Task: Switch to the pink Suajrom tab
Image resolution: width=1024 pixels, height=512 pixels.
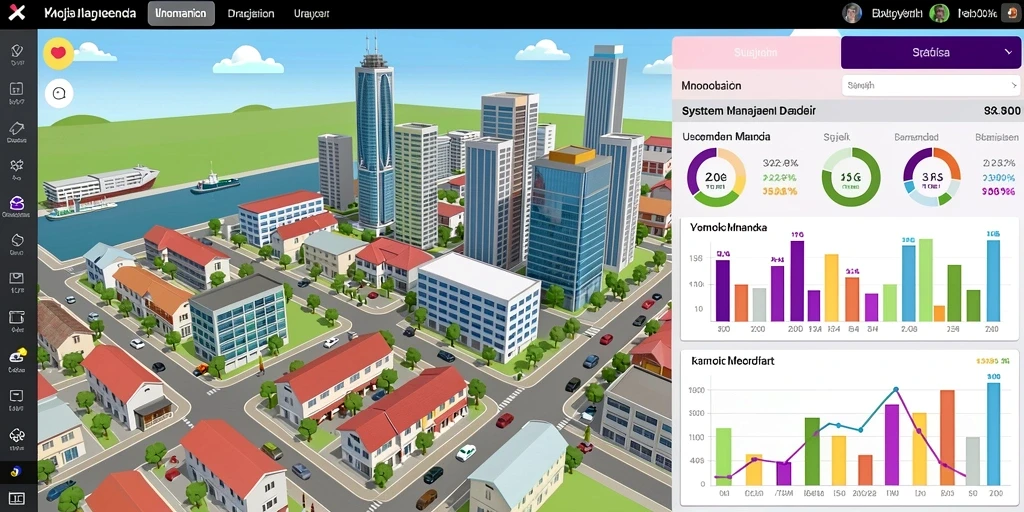Action: 756,53
